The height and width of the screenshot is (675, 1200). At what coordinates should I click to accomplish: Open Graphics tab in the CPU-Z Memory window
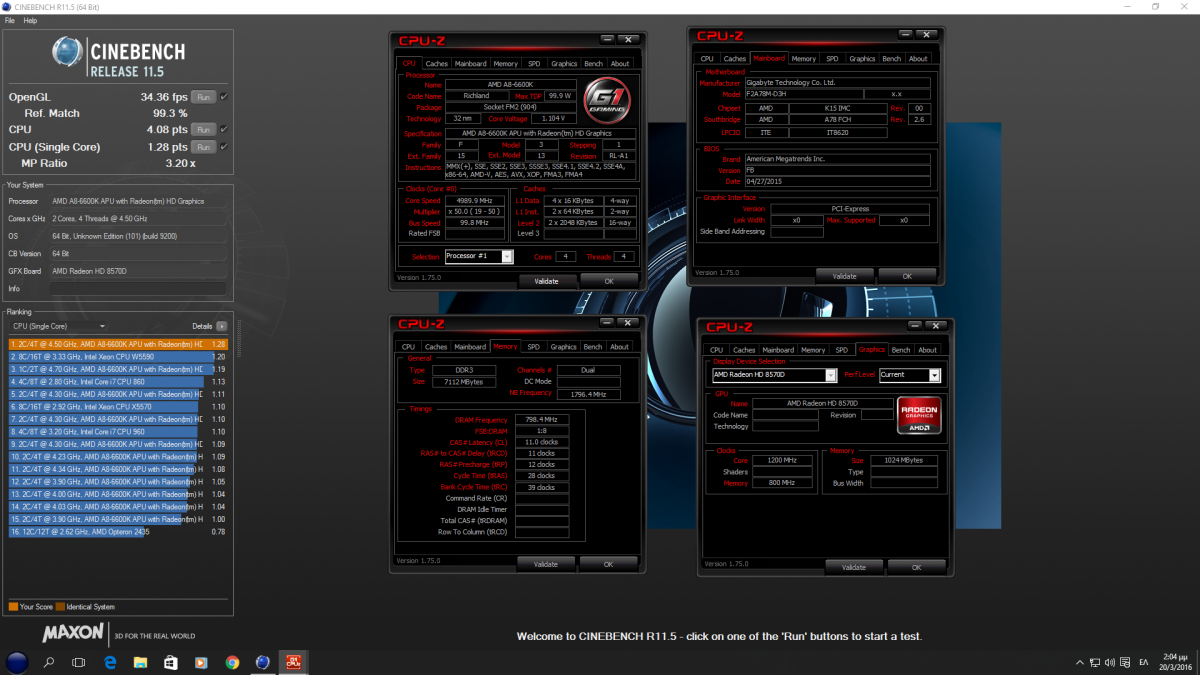564,347
